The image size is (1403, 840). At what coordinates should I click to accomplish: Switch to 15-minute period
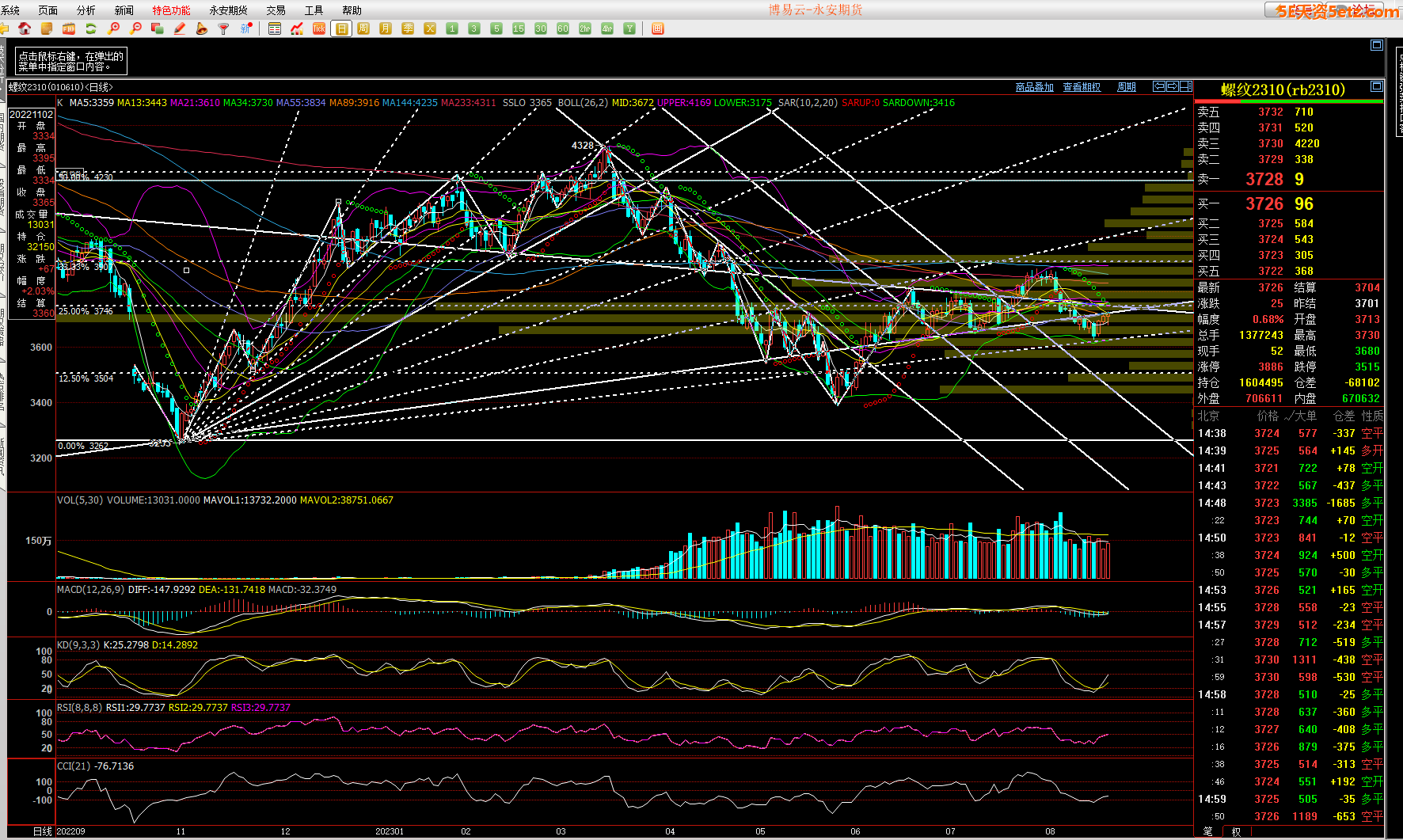pyautogui.click(x=519, y=29)
